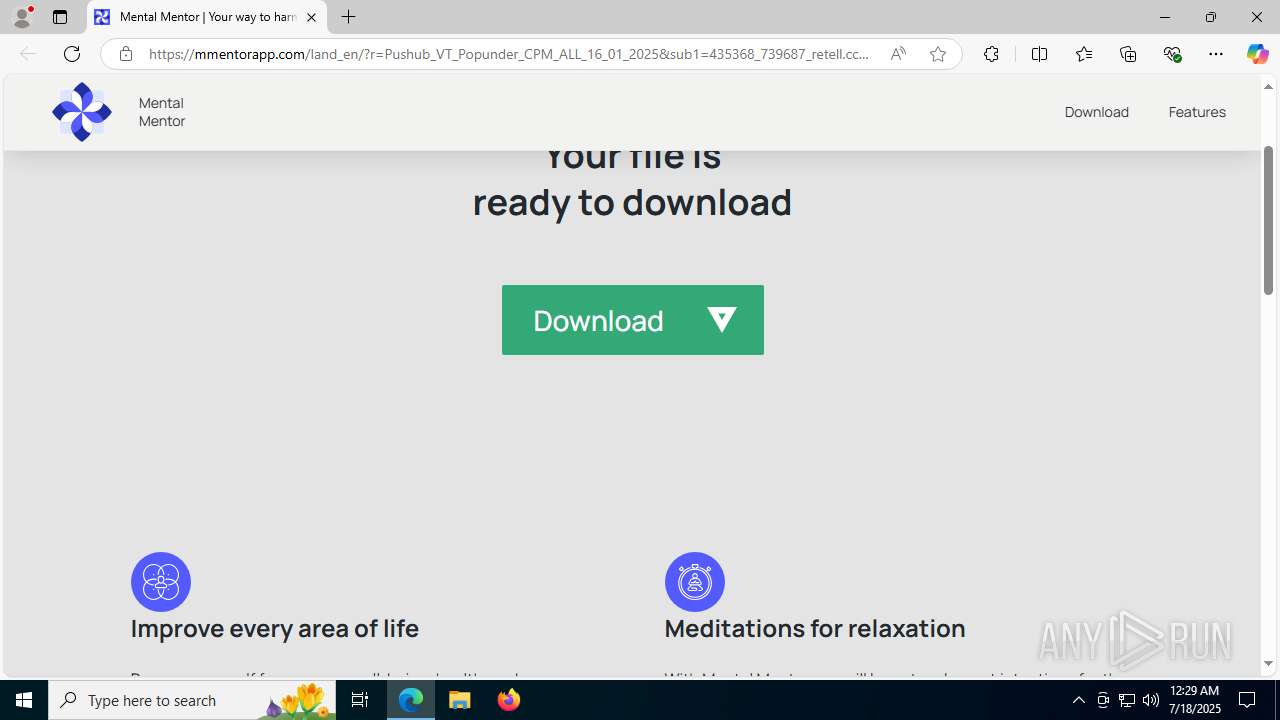Click the Improve every area of life heading

tap(275, 628)
